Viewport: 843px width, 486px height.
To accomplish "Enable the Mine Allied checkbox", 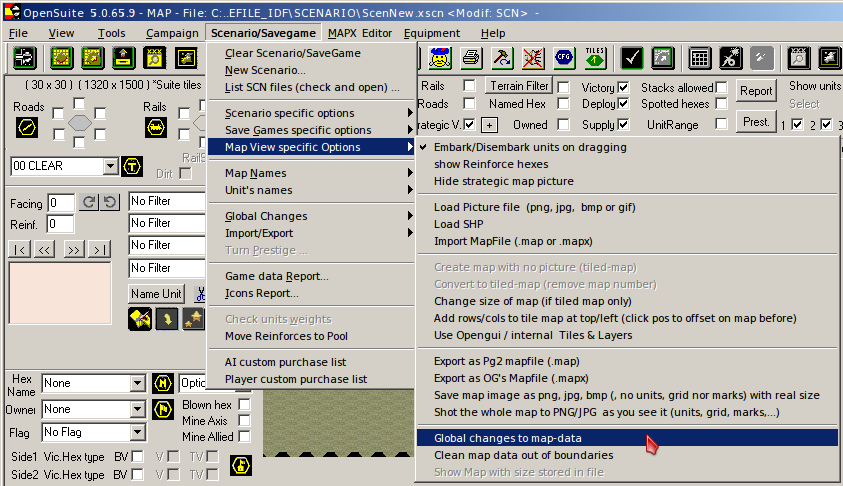I will click(x=244, y=437).
